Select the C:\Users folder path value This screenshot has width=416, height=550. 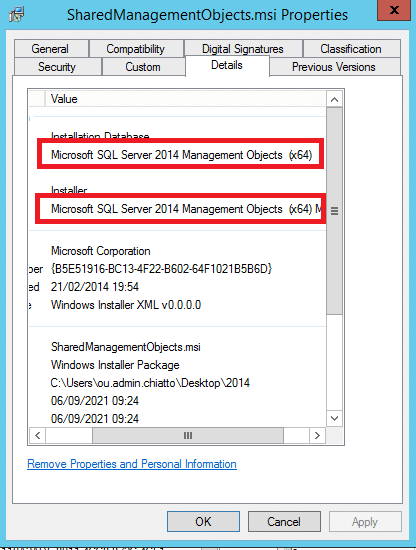tap(150, 383)
